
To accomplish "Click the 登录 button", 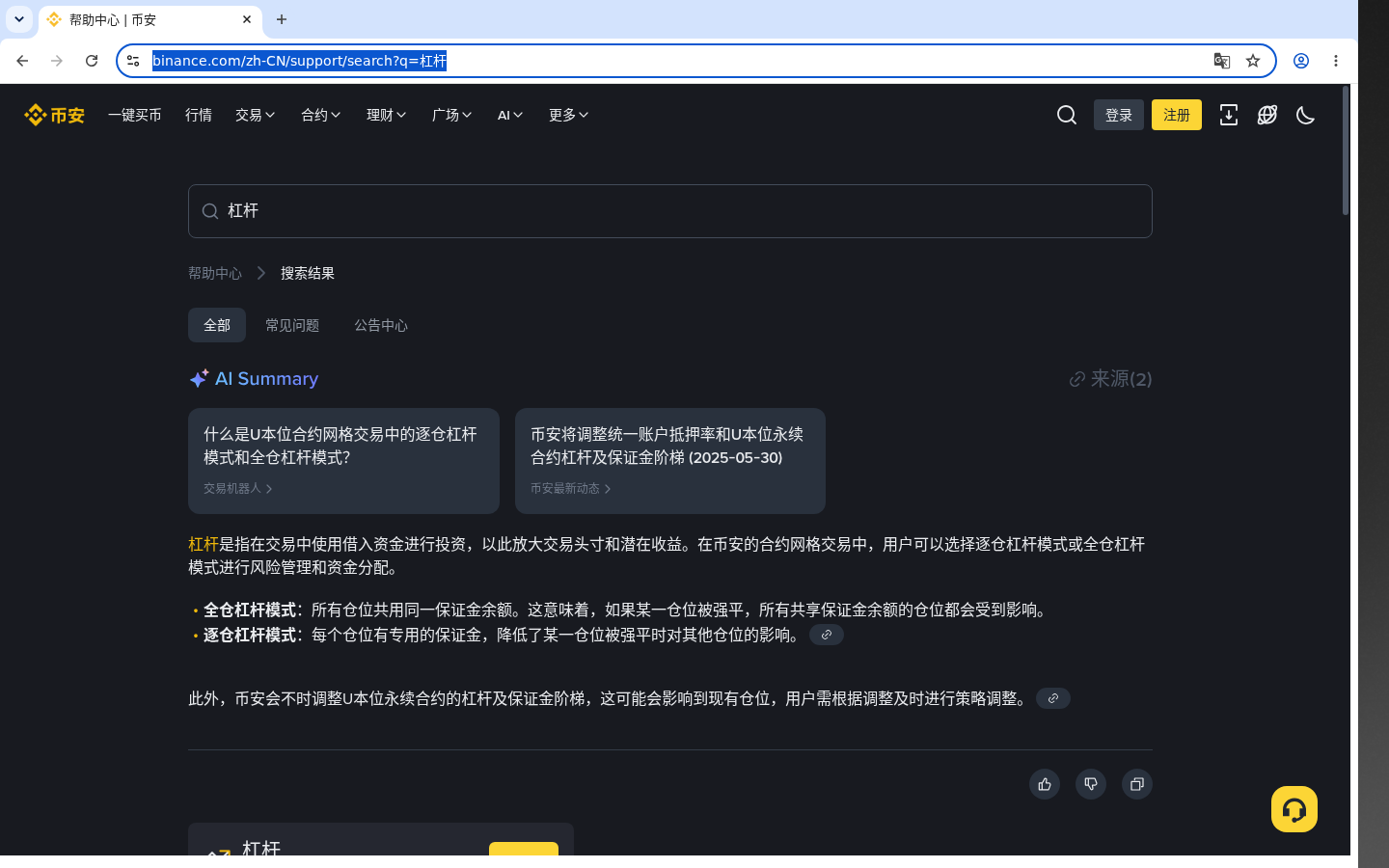I will tap(1119, 115).
